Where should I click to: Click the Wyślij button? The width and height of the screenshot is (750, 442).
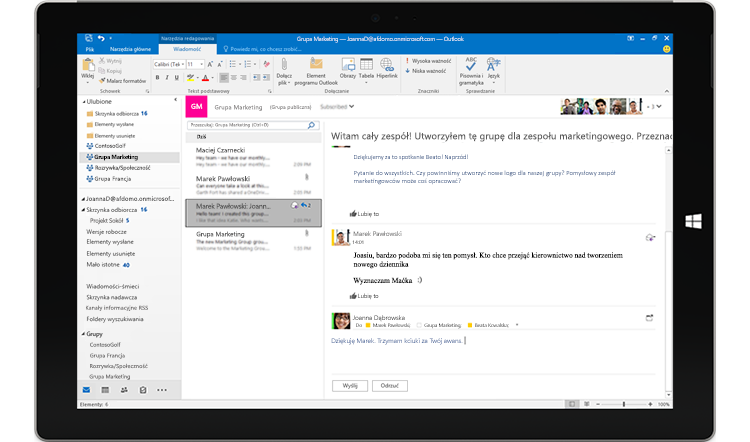[x=350, y=386]
